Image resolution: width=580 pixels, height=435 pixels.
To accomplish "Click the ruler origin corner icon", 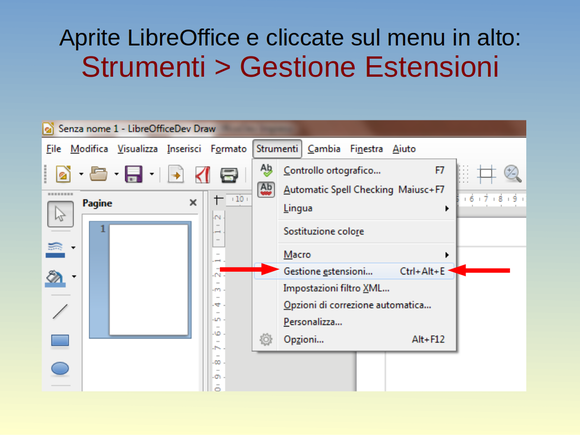I will (x=218, y=200).
